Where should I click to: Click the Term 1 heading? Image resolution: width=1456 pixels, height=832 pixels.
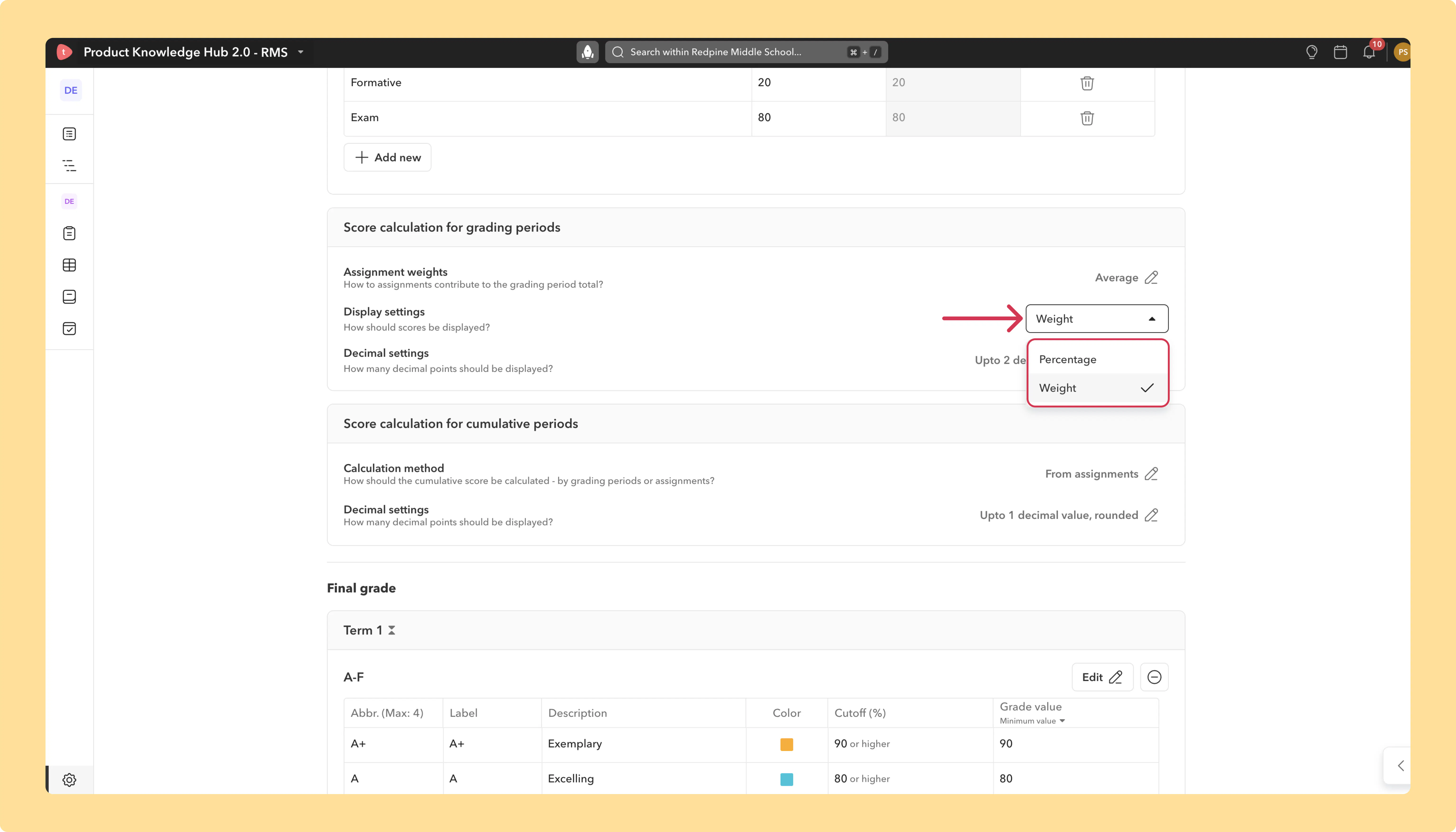[363, 630]
